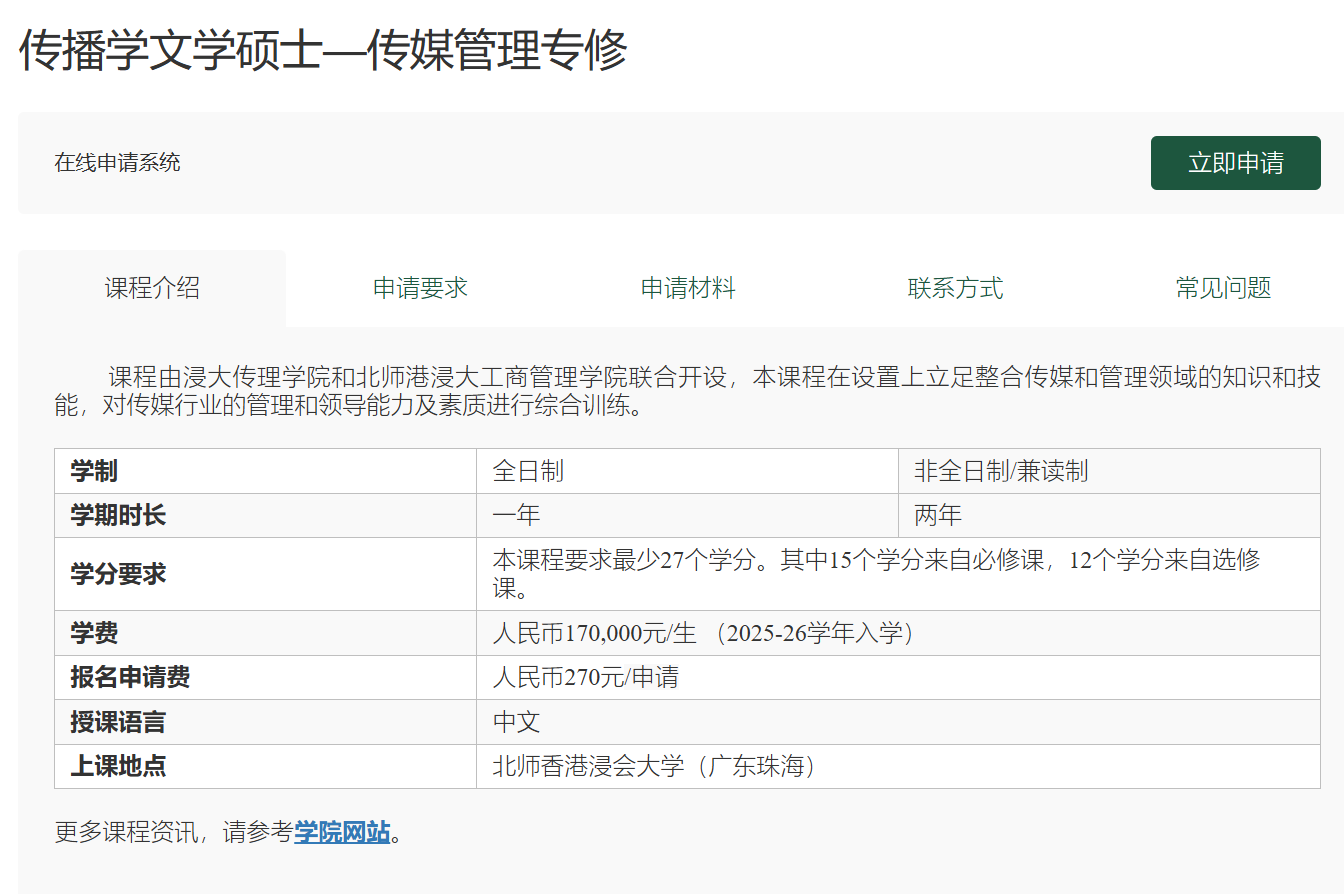
Task: Click the 两年 duration cell
Action: coord(1110,515)
